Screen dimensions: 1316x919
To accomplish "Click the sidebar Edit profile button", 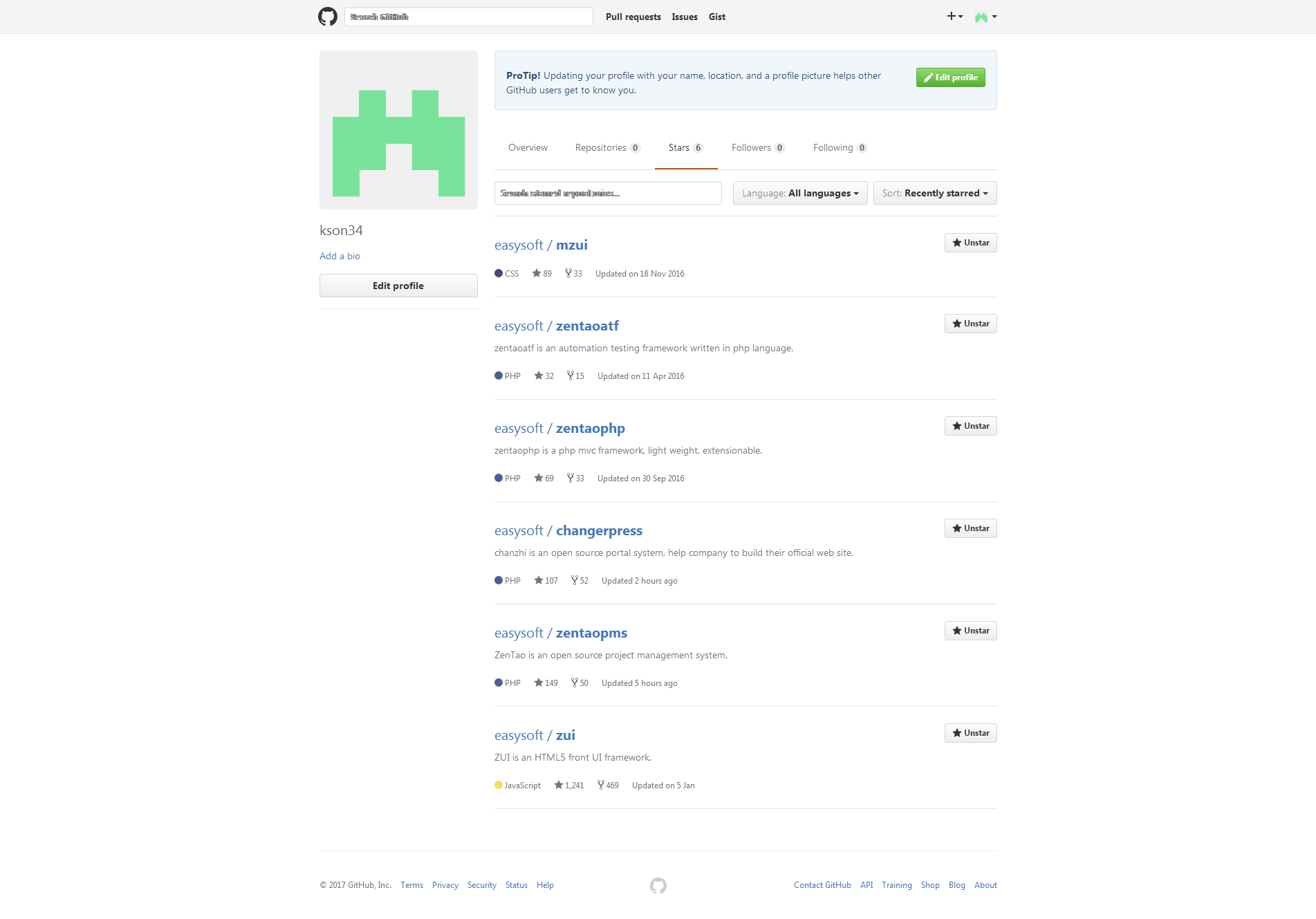I will 398,286.
